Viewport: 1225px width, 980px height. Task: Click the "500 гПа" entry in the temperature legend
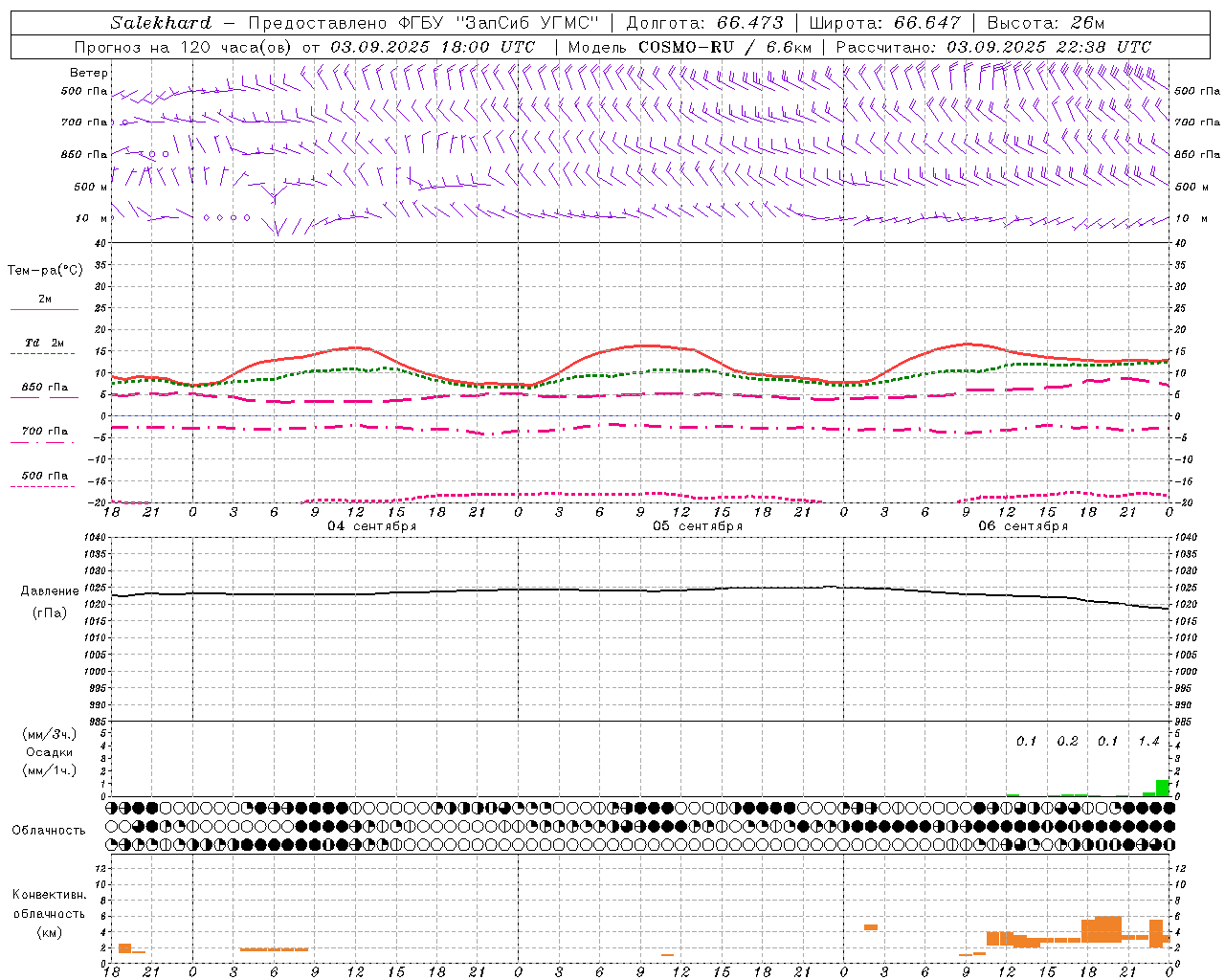tap(44, 476)
